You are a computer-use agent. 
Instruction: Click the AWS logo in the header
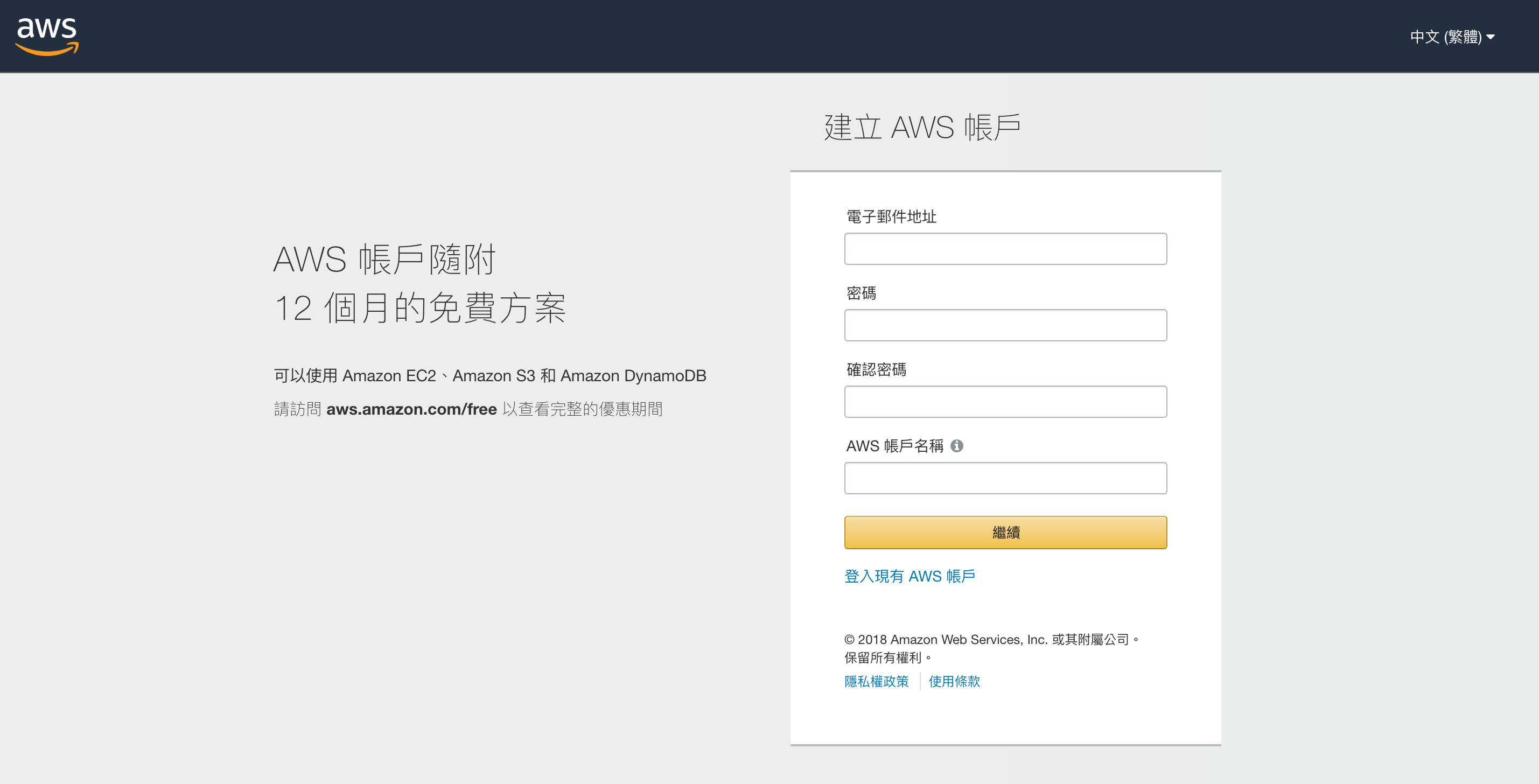(x=47, y=37)
